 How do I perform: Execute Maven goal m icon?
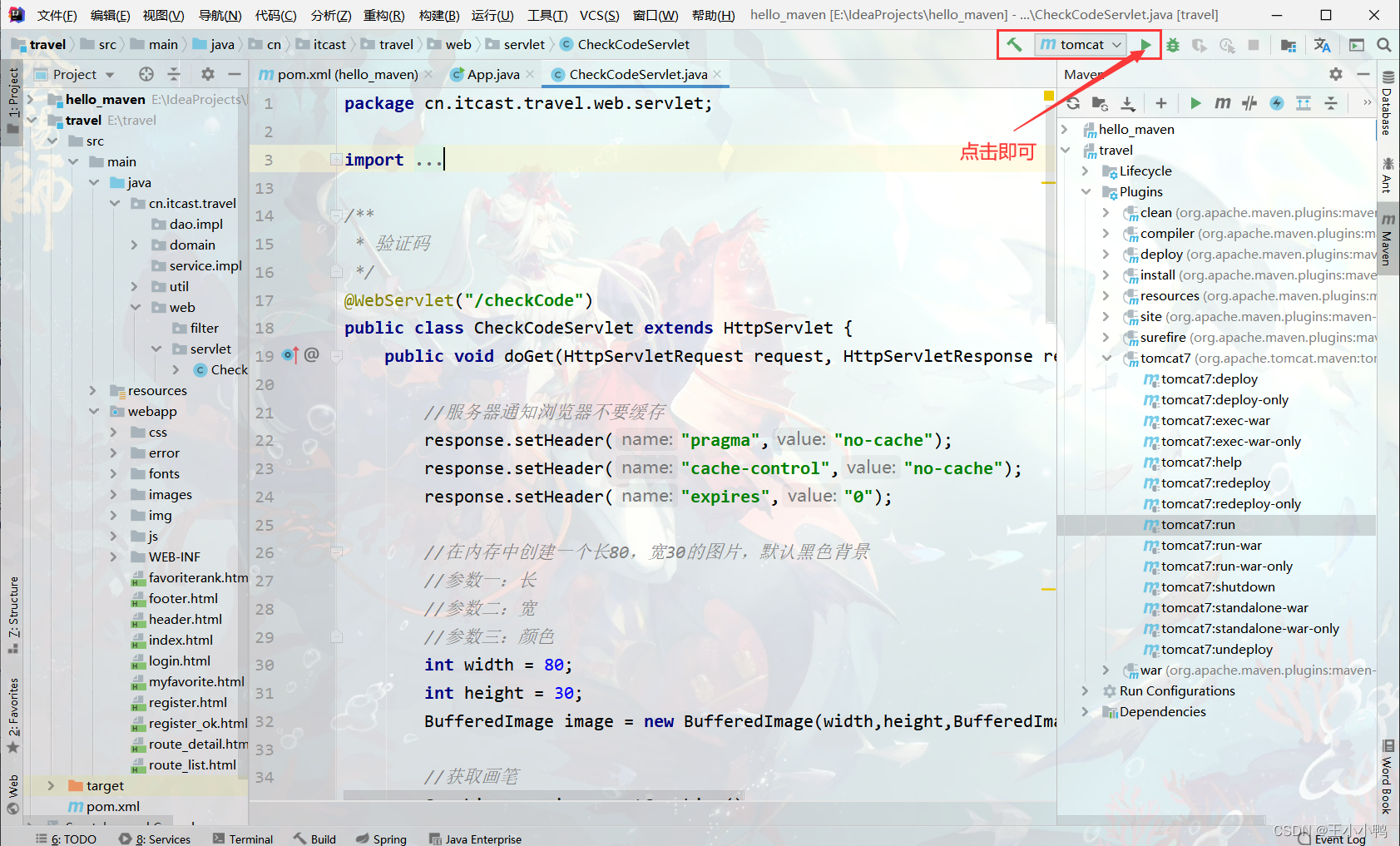coord(1222,103)
